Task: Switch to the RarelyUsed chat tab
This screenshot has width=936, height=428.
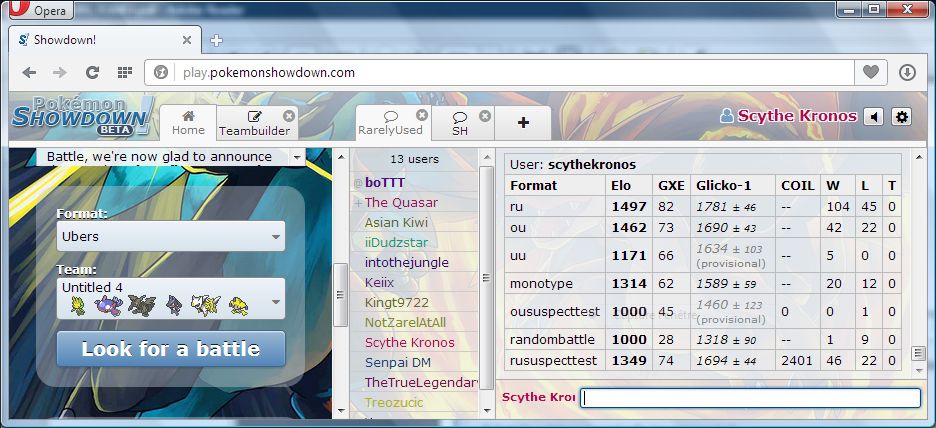Action: click(x=390, y=123)
